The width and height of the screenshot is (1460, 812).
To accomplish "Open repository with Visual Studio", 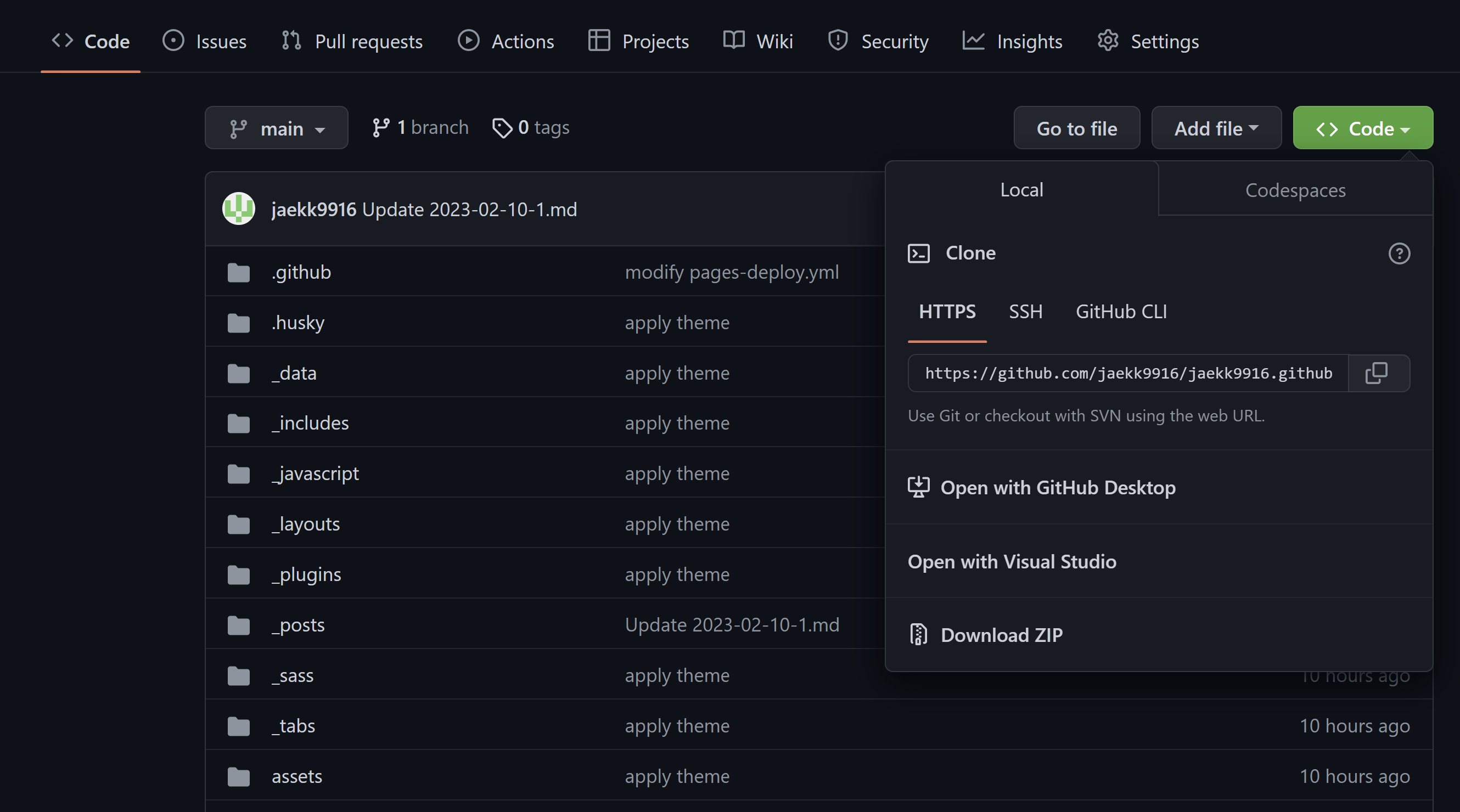I will [x=1012, y=562].
